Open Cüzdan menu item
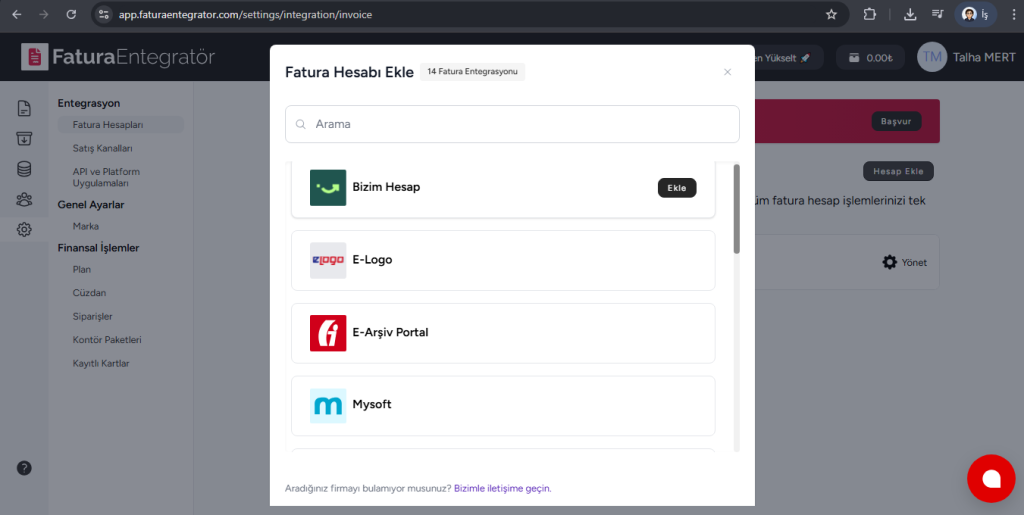 (x=89, y=293)
